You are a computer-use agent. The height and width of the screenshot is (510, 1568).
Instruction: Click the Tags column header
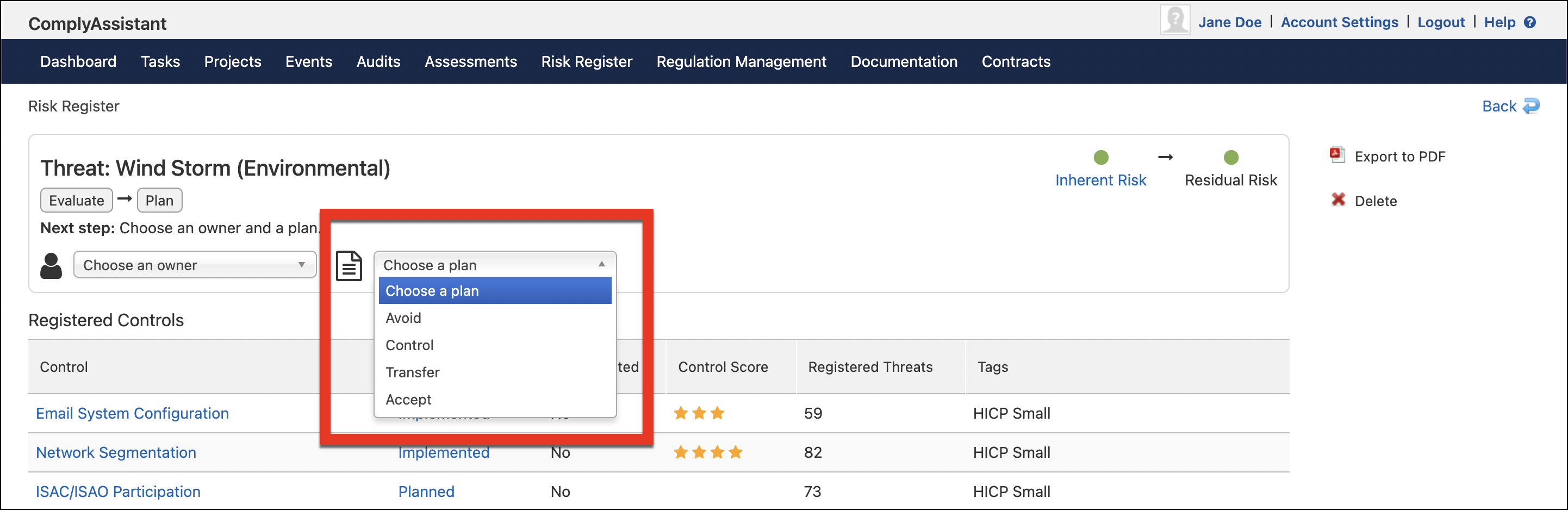(993, 367)
